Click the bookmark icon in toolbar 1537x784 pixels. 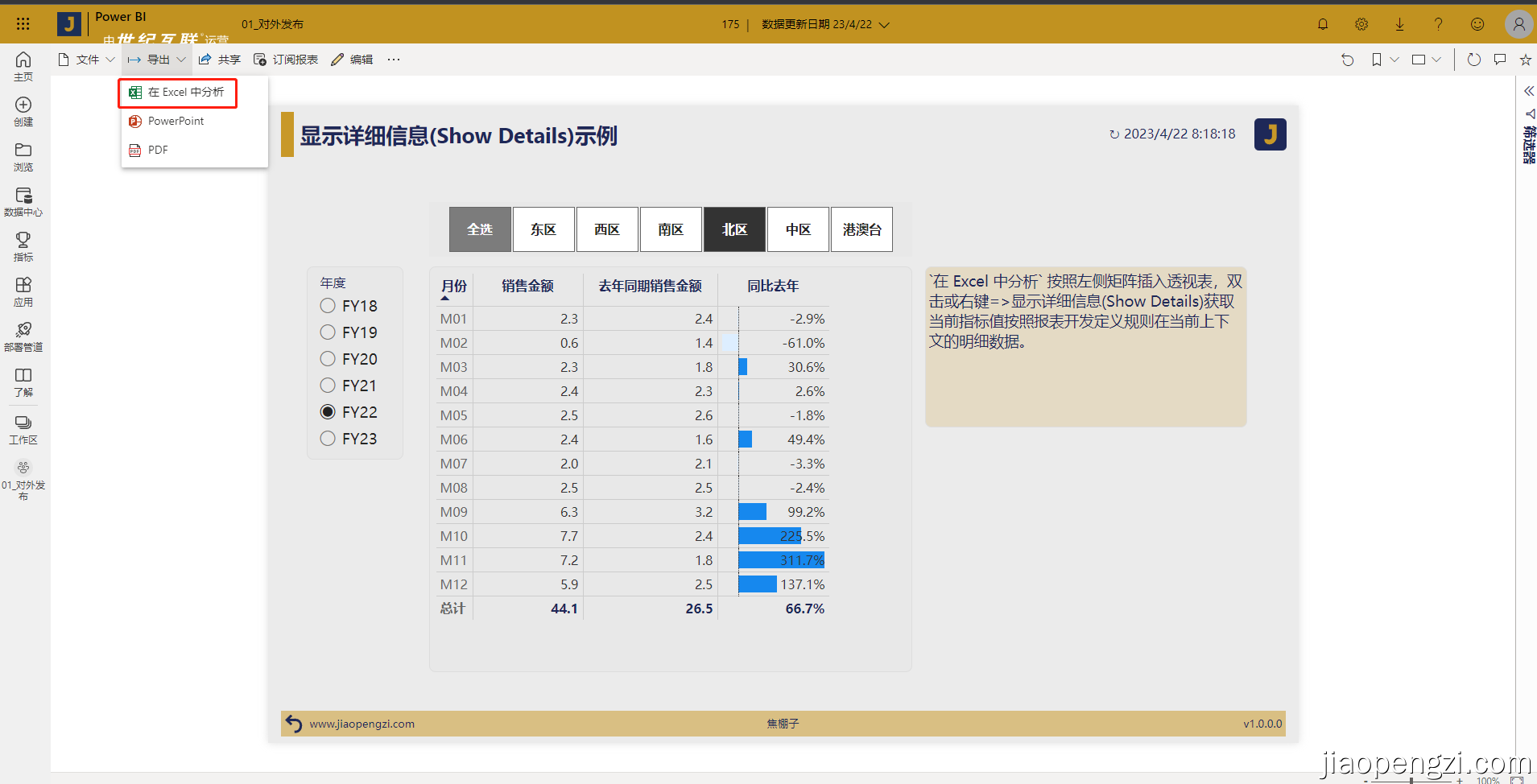point(1377,60)
